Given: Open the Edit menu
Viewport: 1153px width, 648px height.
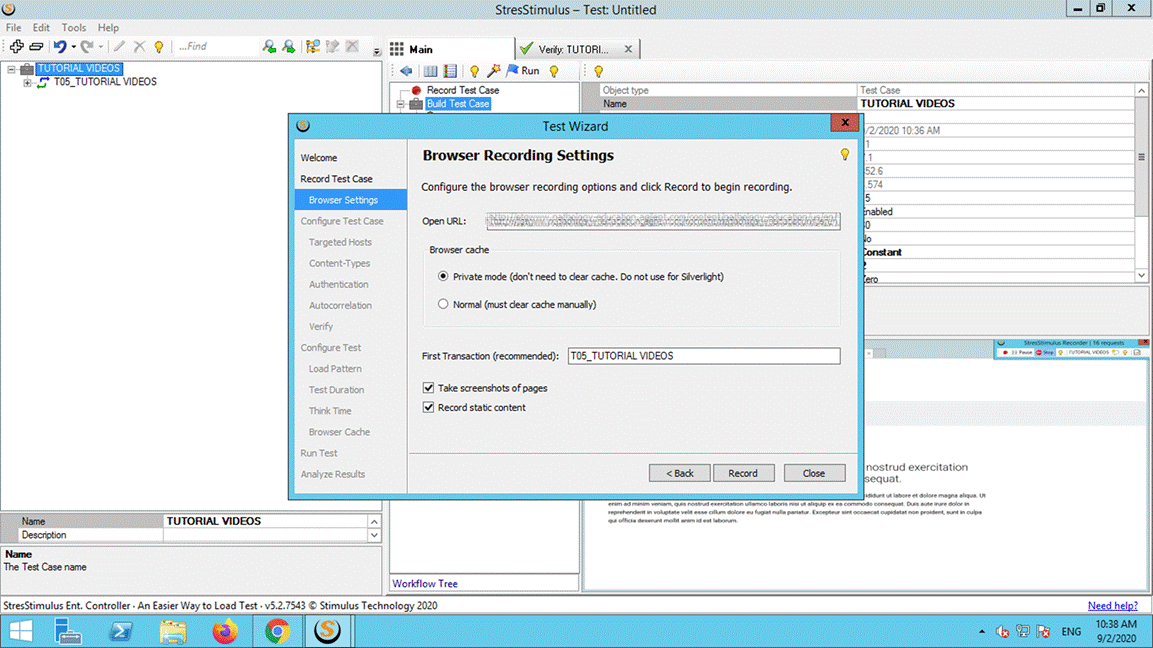Looking at the screenshot, I should [41, 27].
